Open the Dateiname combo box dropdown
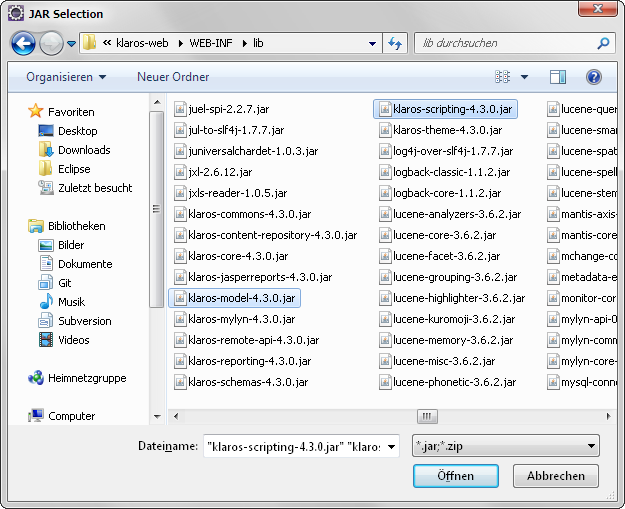This screenshot has height=509, width=625. 392,446
